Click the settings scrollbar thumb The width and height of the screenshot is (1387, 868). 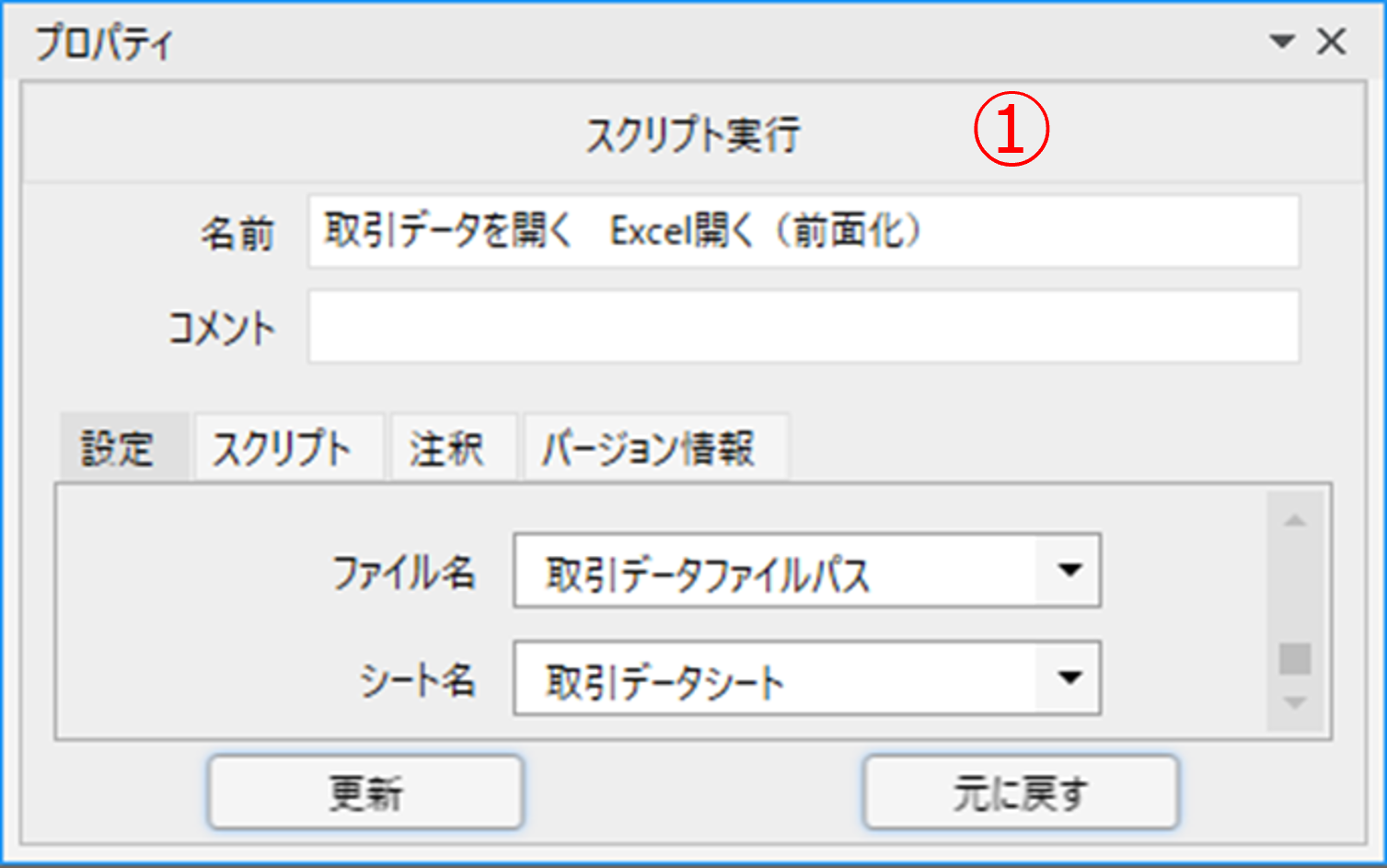click(x=1295, y=658)
